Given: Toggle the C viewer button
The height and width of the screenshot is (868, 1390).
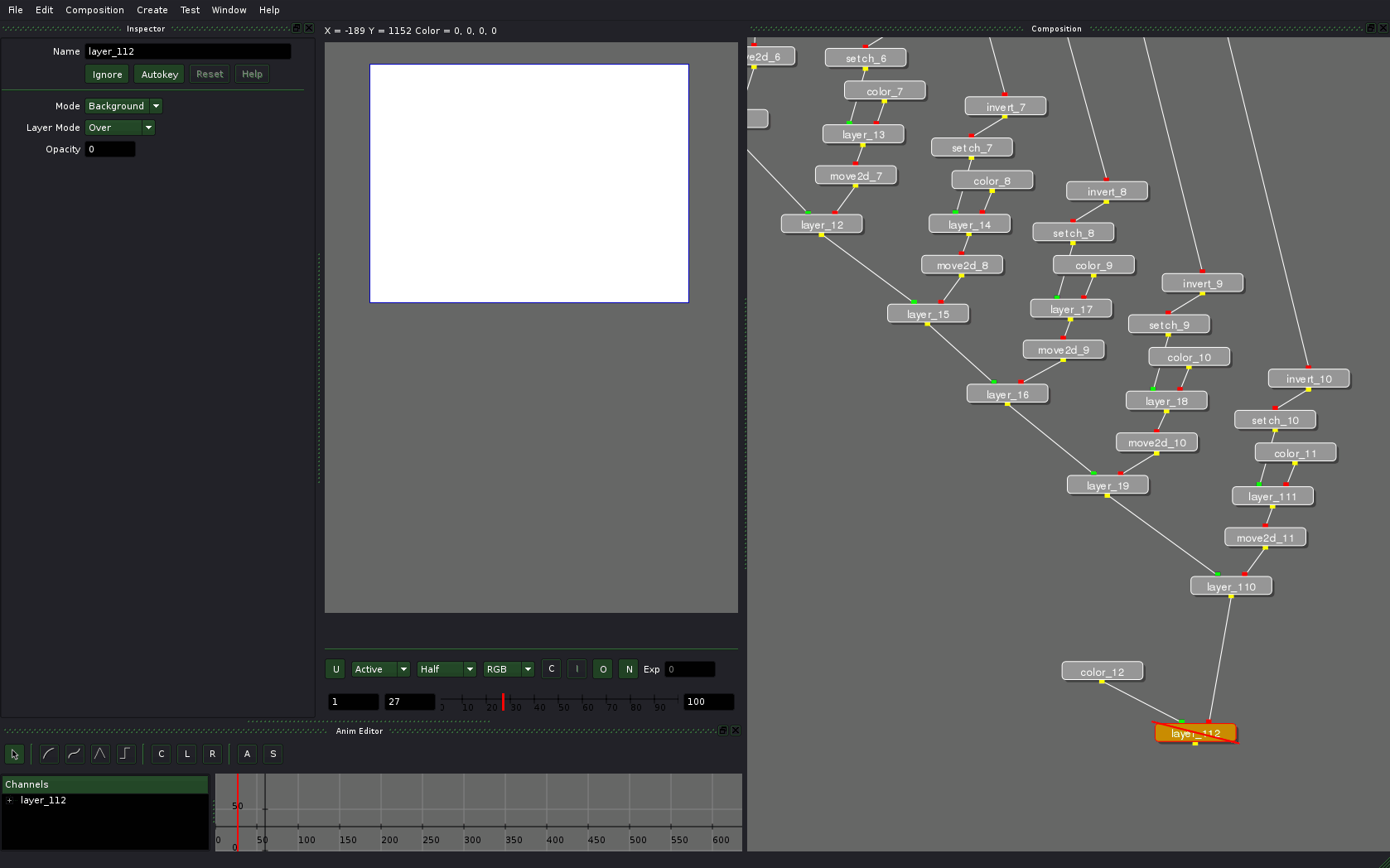Looking at the screenshot, I should click(552, 669).
